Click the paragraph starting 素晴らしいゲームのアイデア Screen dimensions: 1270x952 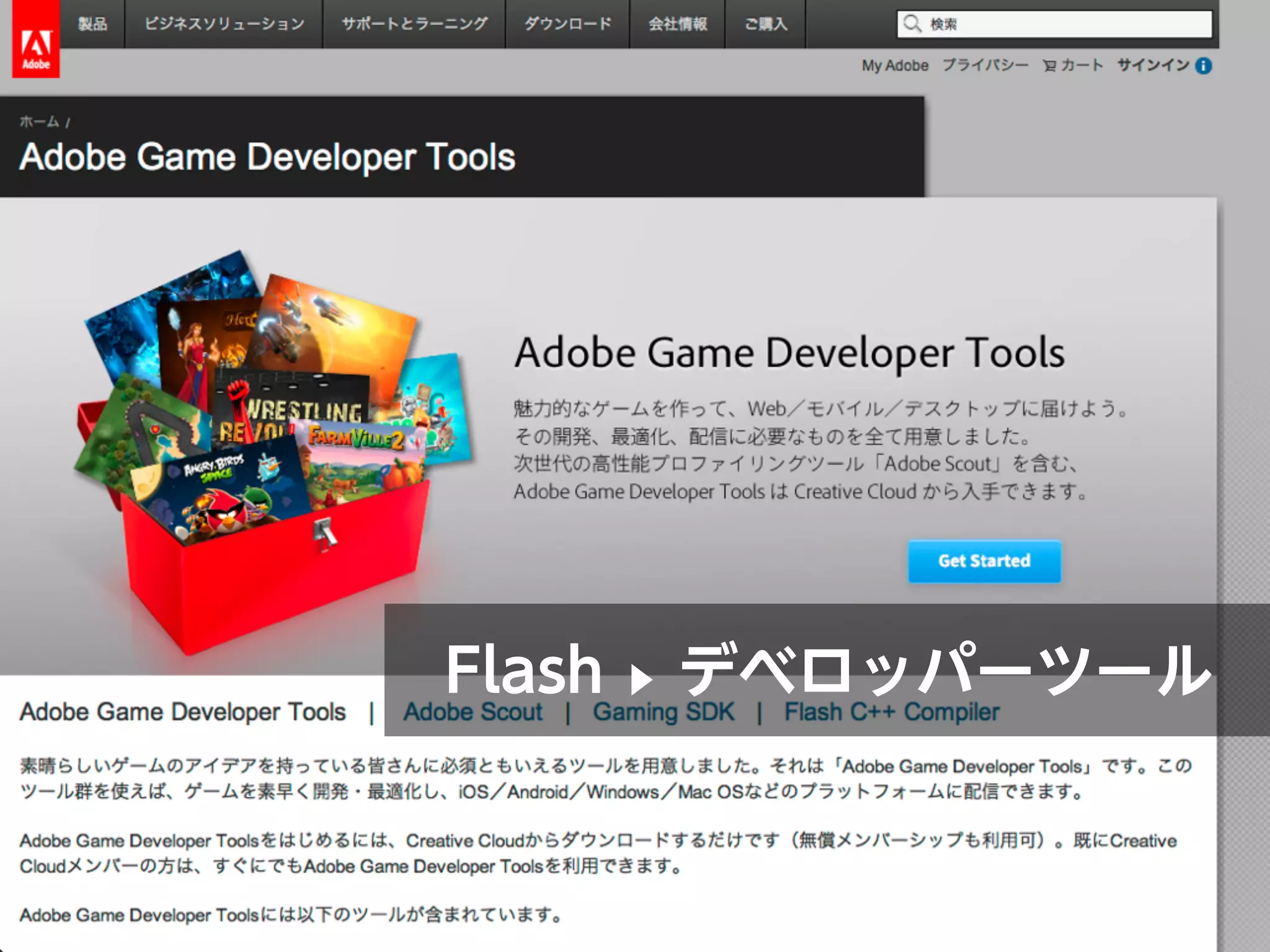pyautogui.click(x=606, y=778)
